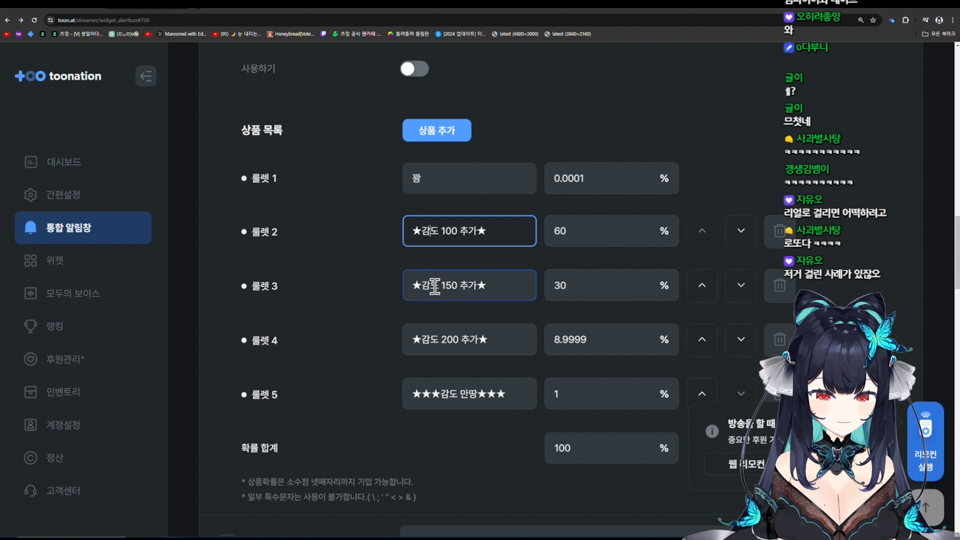The width and height of the screenshot is (960, 540).
Task: Move 룰렛 3 down with its arrow
Action: pyautogui.click(x=741, y=285)
